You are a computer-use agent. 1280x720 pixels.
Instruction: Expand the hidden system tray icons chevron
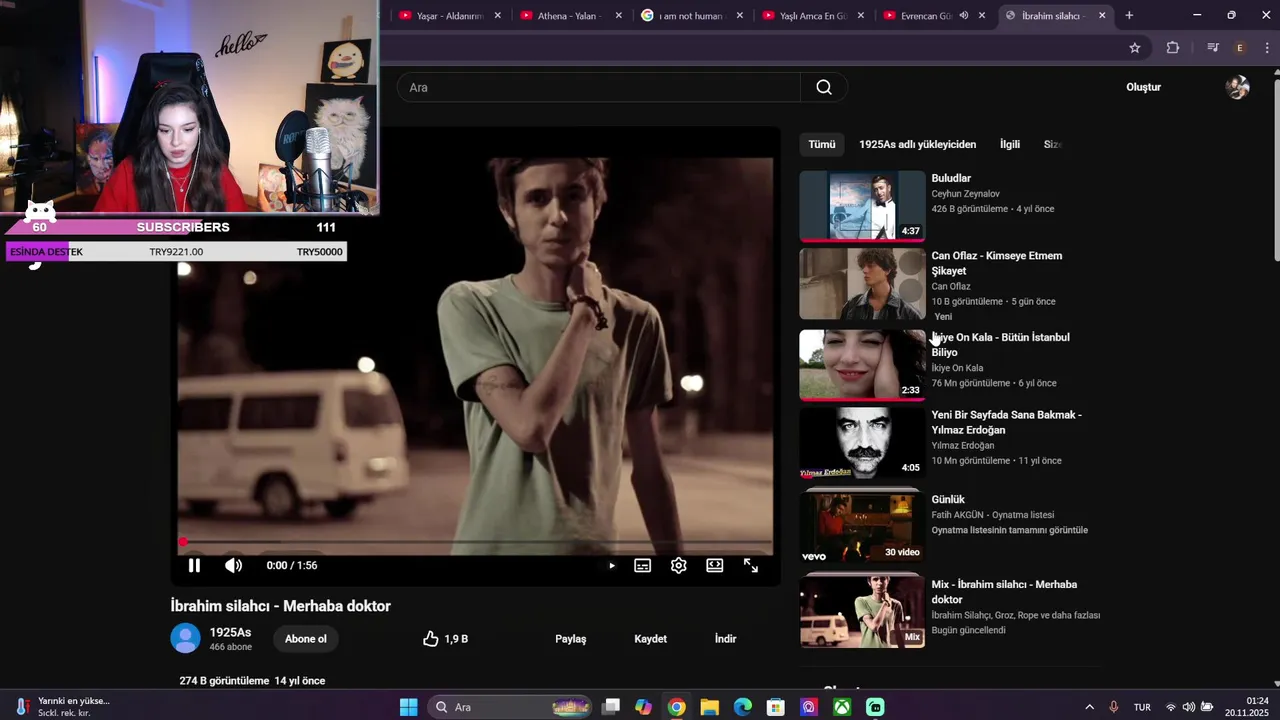[x=1089, y=707]
